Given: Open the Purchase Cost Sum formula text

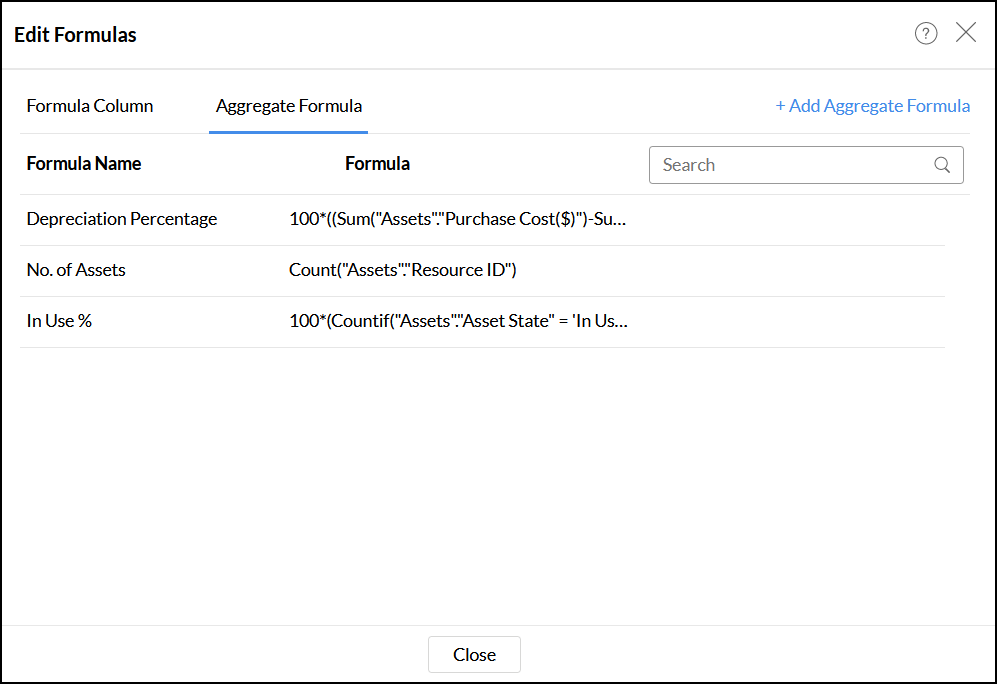Looking at the screenshot, I should [458, 219].
